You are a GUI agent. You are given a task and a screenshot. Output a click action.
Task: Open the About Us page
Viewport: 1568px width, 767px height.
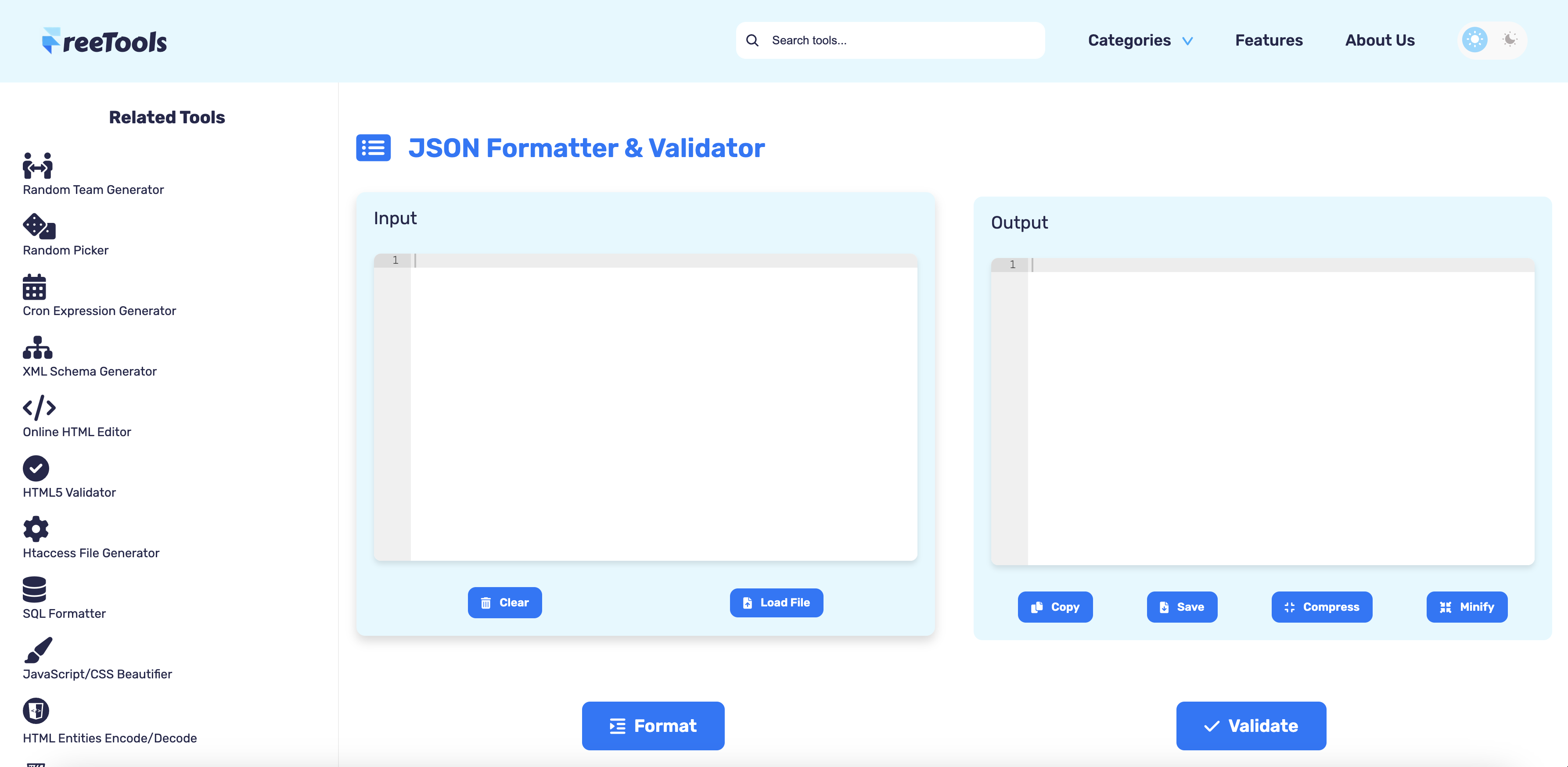pyautogui.click(x=1379, y=40)
